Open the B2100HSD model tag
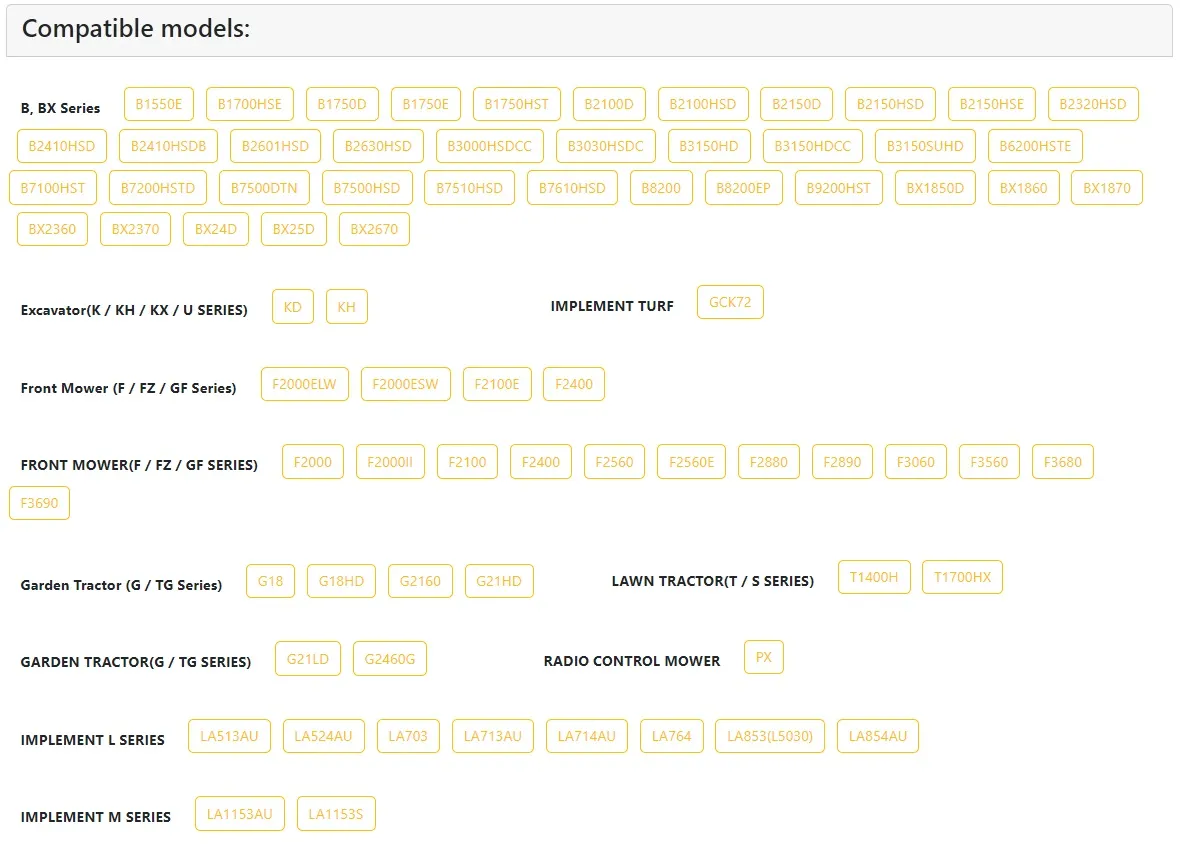This screenshot has height=868, width=1180. point(703,104)
